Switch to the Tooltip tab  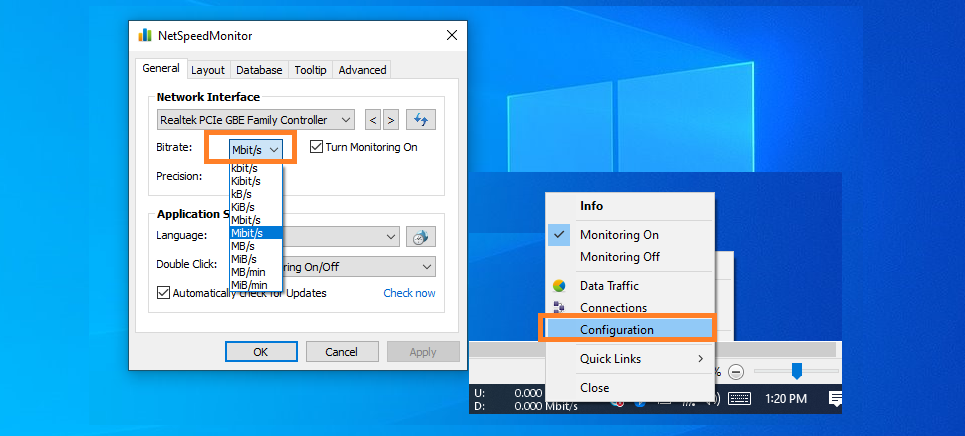[x=310, y=70]
